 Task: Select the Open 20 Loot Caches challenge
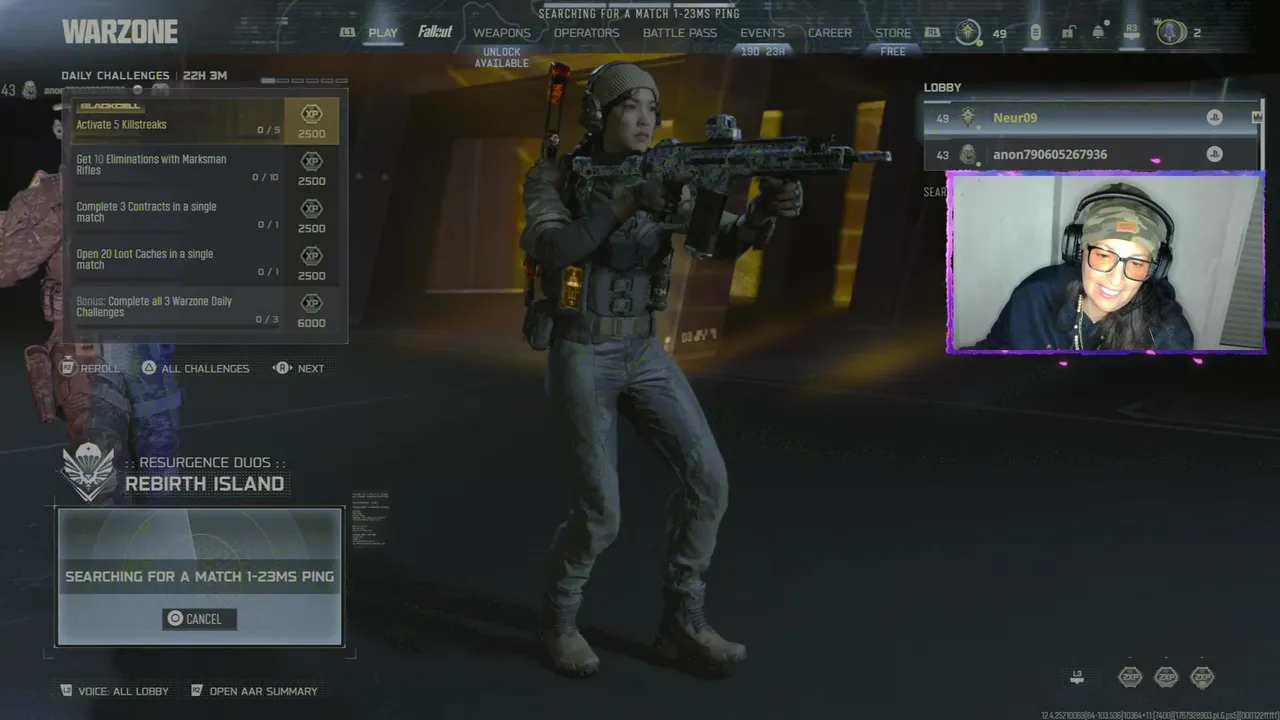205,262
